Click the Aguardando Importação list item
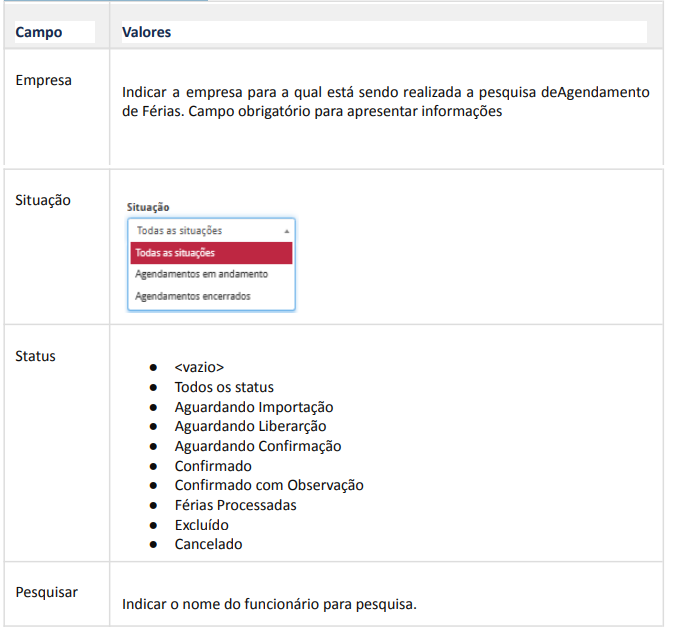The image size is (679, 629). click(x=254, y=407)
